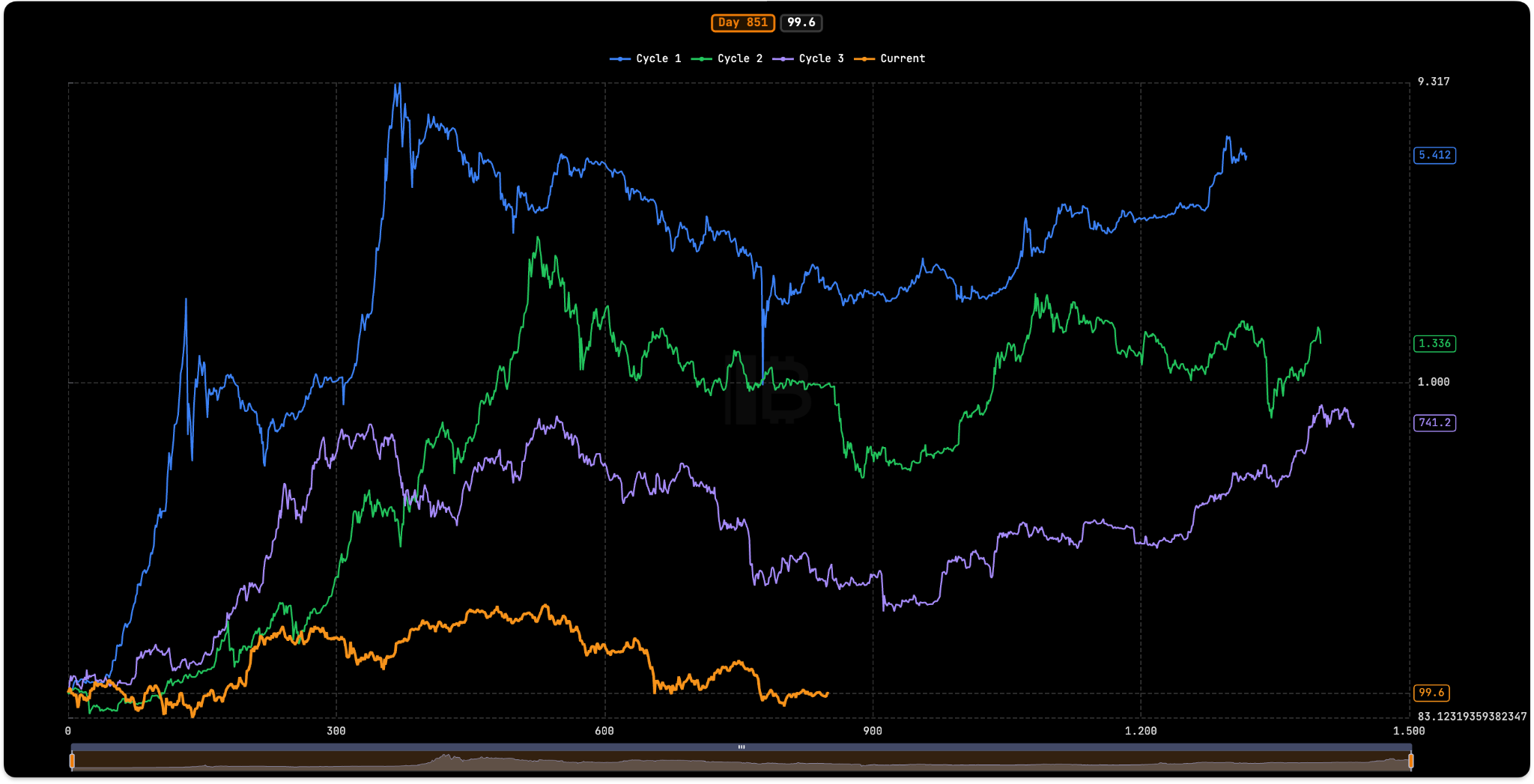Click the 1.200 tick label on x-axis
Image resolution: width=1534 pixels, height=784 pixels.
[1141, 731]
